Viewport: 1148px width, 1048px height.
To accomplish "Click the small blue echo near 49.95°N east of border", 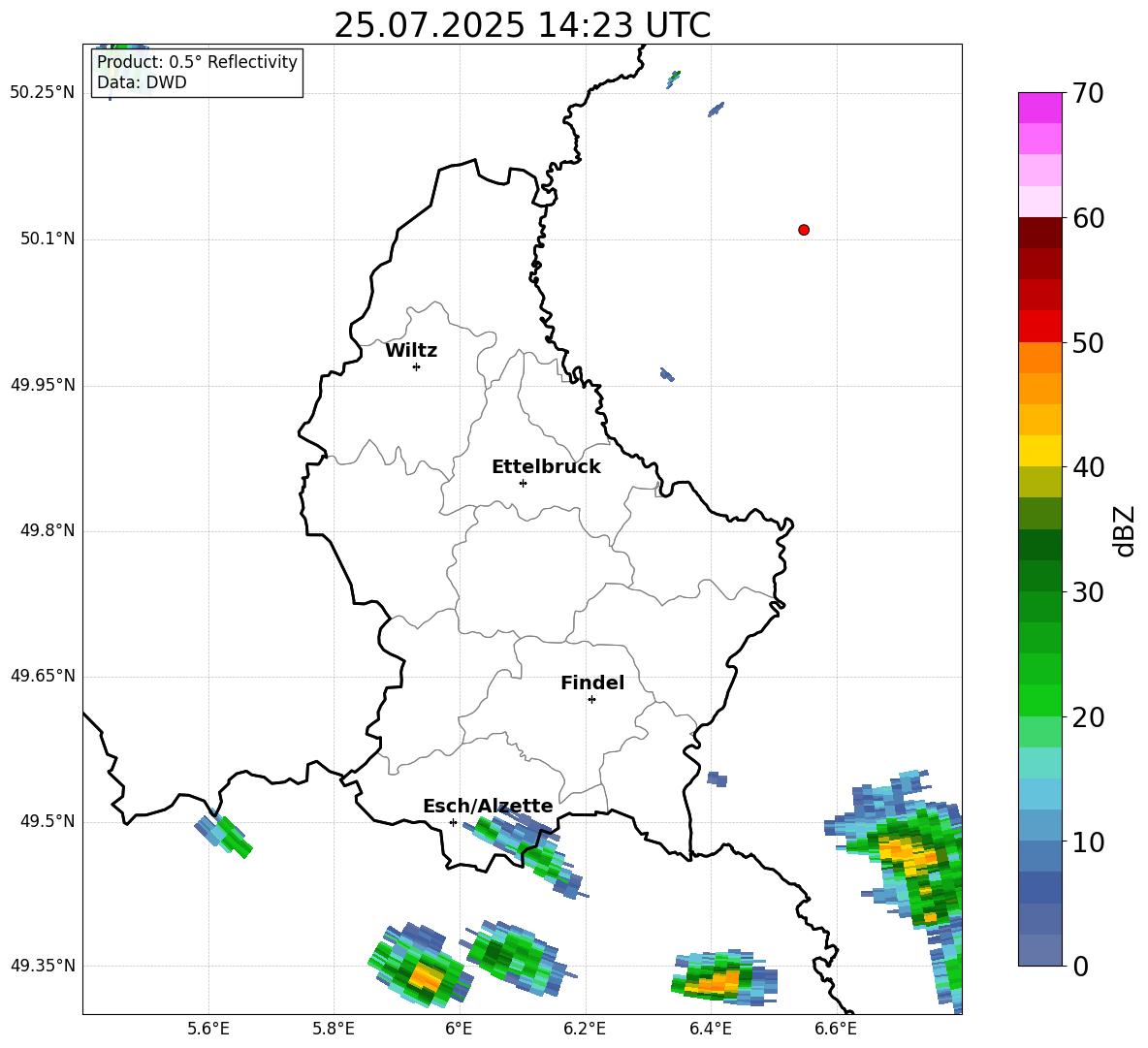I will pos(667,375).
